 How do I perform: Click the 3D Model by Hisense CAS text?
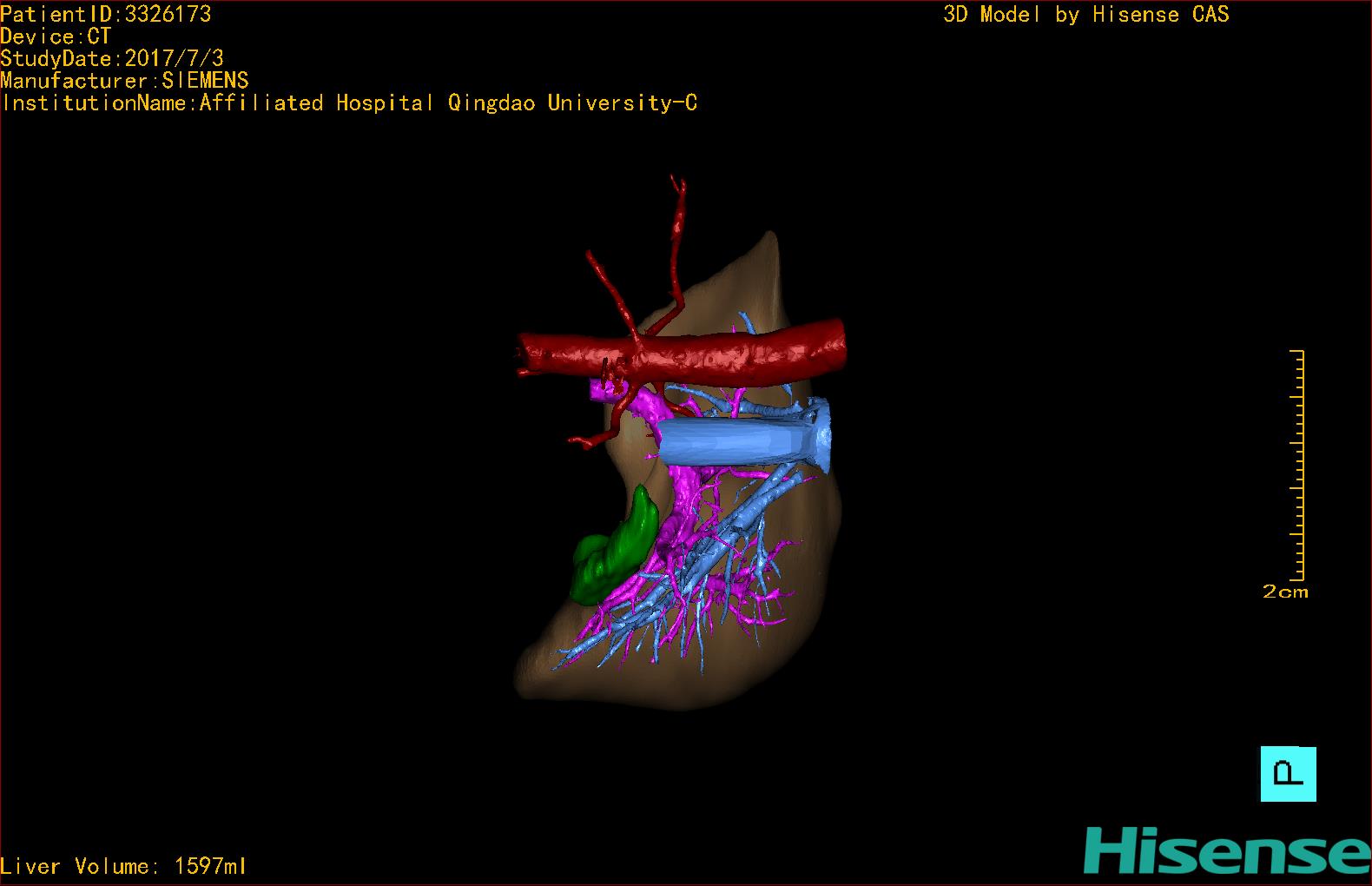(1086, 14)
